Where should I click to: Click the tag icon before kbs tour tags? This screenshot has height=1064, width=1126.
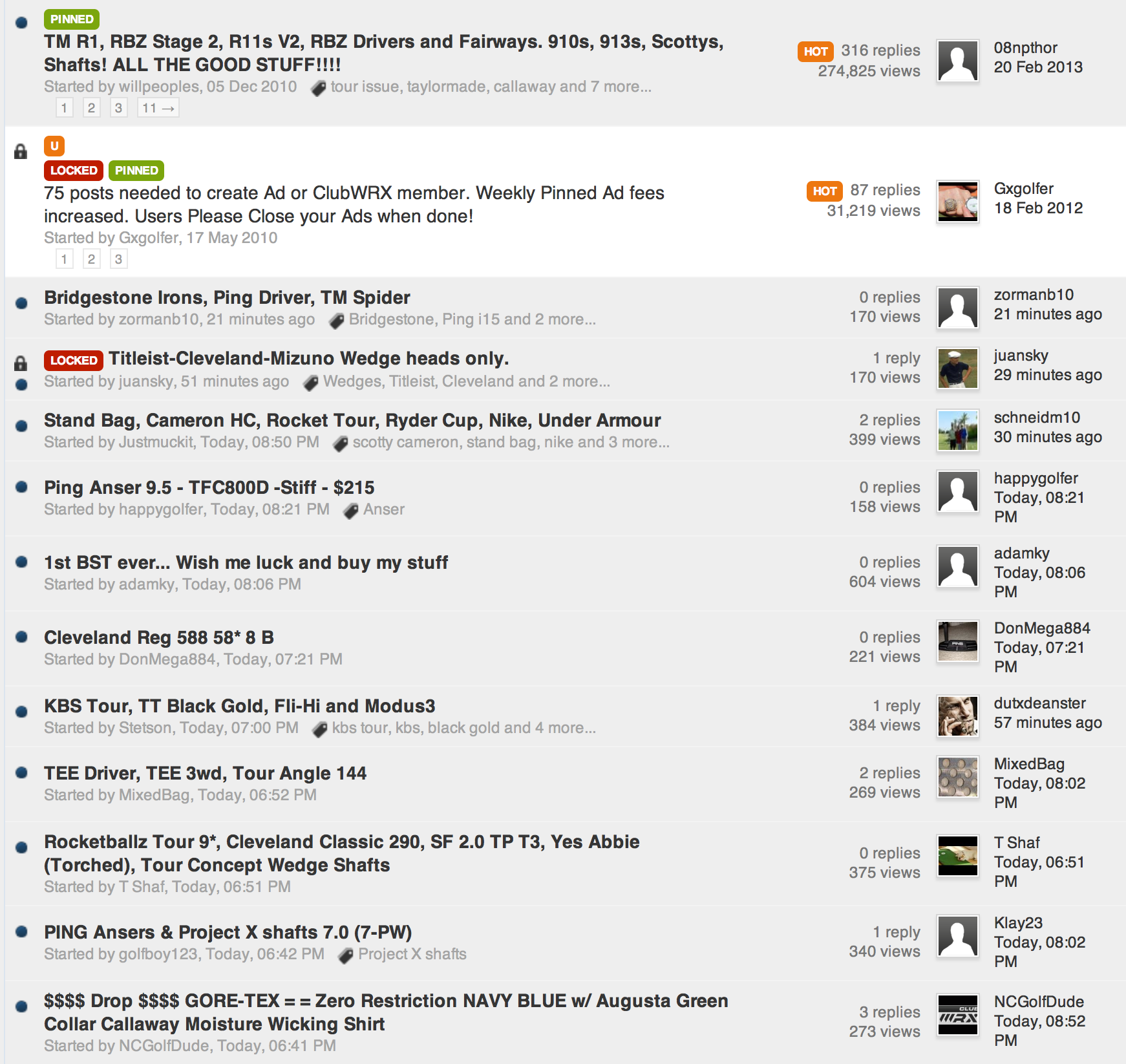pos(319,729)
